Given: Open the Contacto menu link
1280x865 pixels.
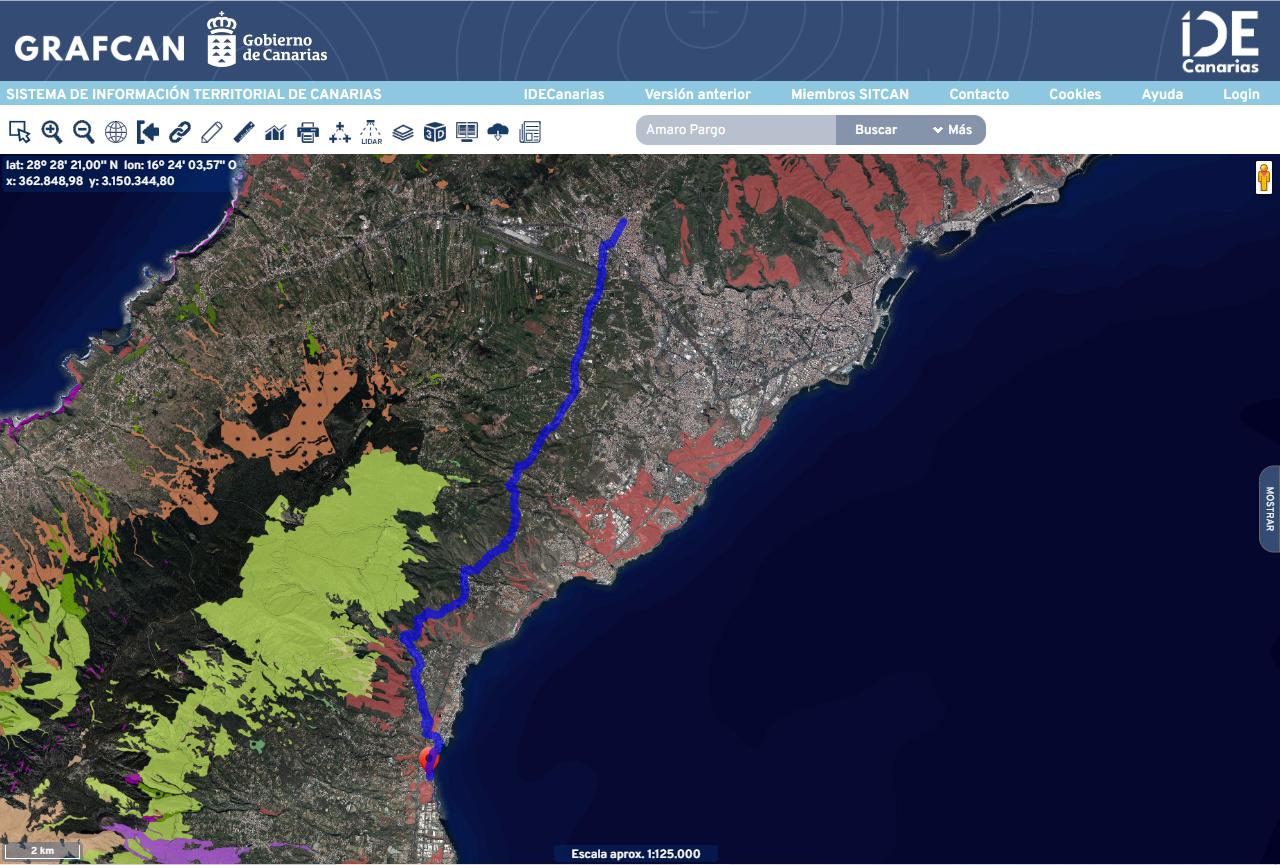Looking at the screenshot, I should 979,94.
